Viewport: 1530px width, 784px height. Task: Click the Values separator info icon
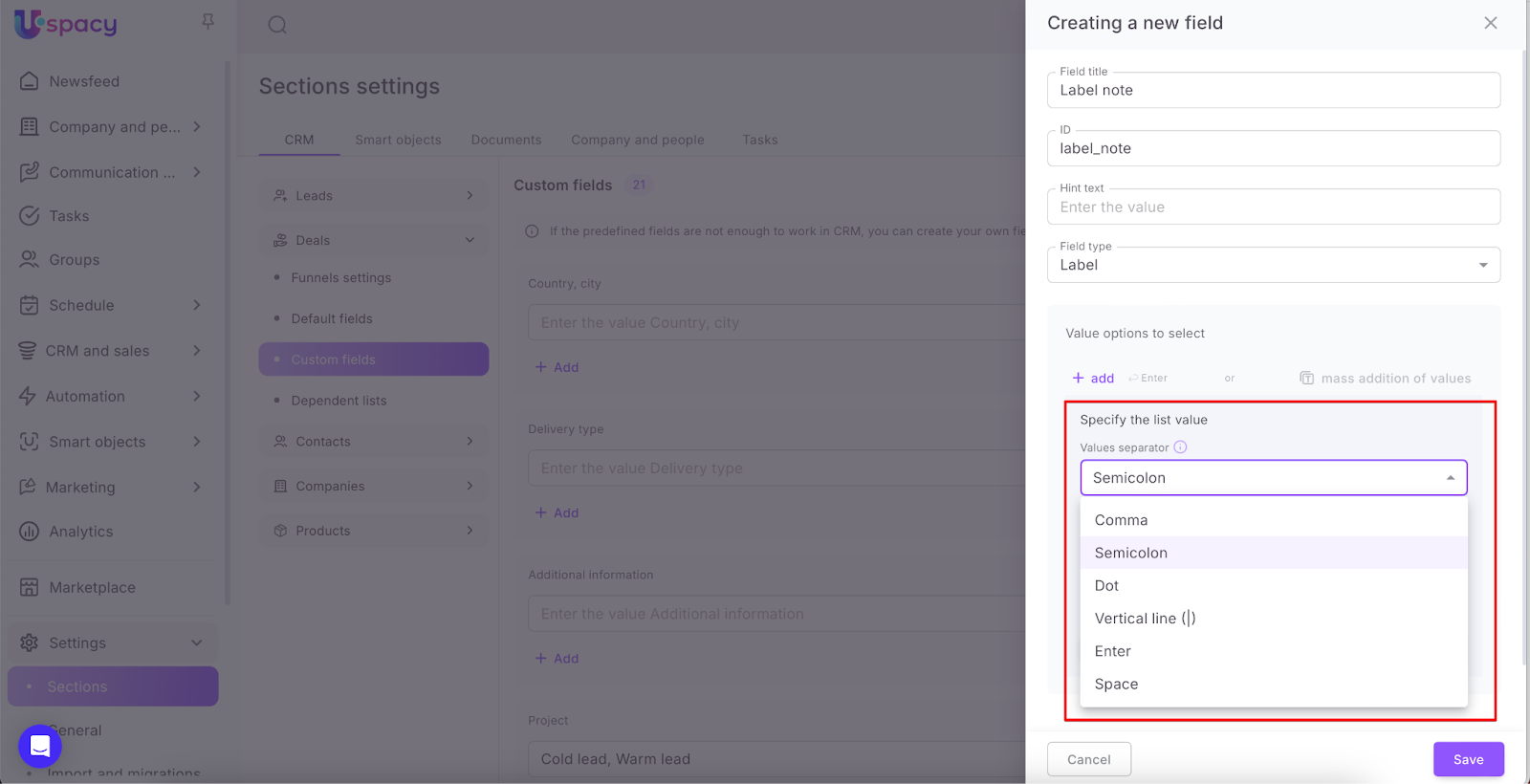click(1180, 447)
